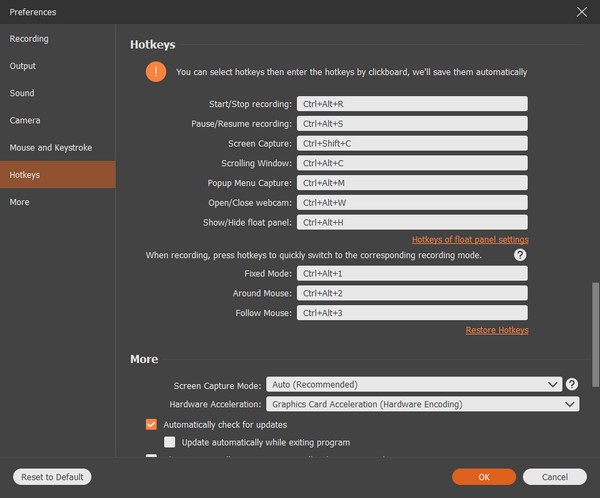Switch to the Output settings tab
Viewport: 600px width, 498px height.
(x=23, y=66)
